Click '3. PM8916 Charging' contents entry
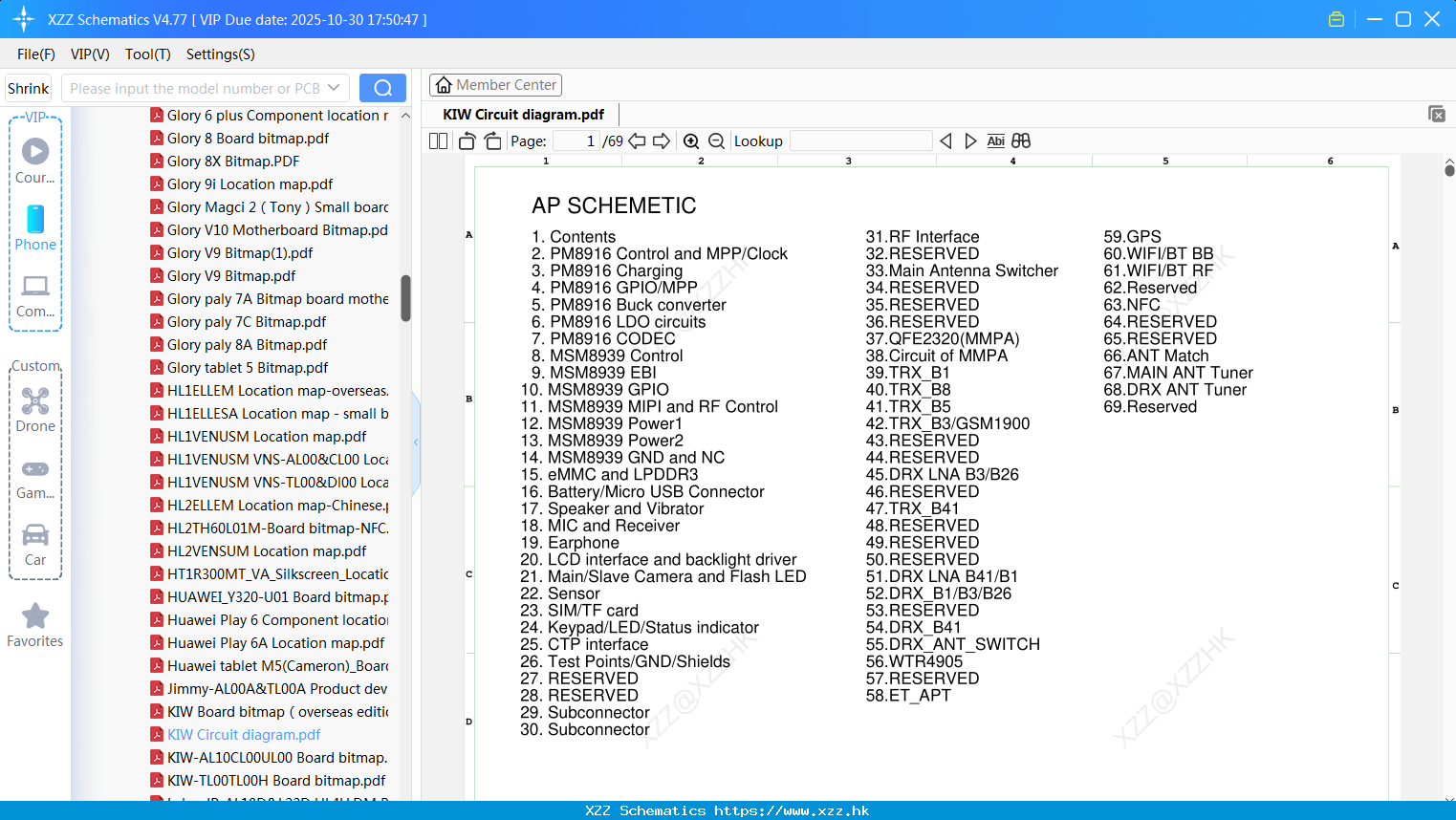The width and height of the screenshot is (1456, 820). [x=607, y=270]
